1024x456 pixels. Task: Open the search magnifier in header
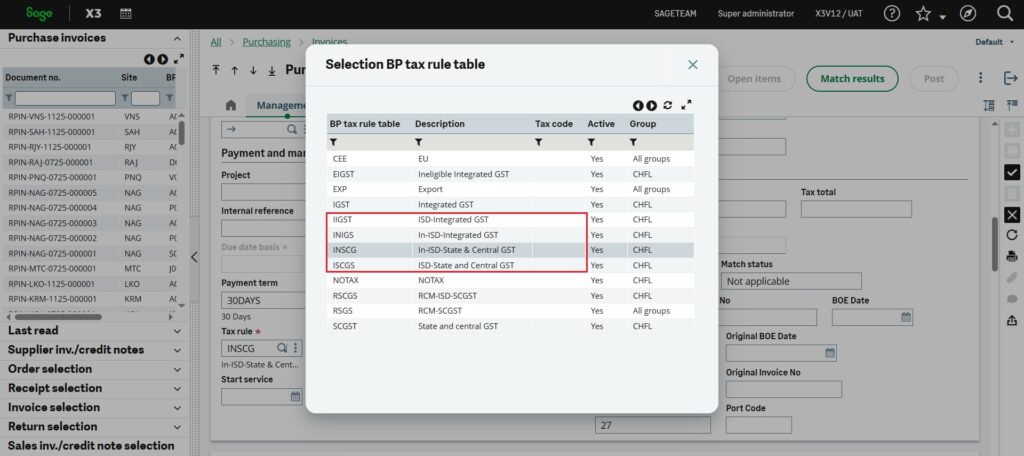(x=1005, y=13)
